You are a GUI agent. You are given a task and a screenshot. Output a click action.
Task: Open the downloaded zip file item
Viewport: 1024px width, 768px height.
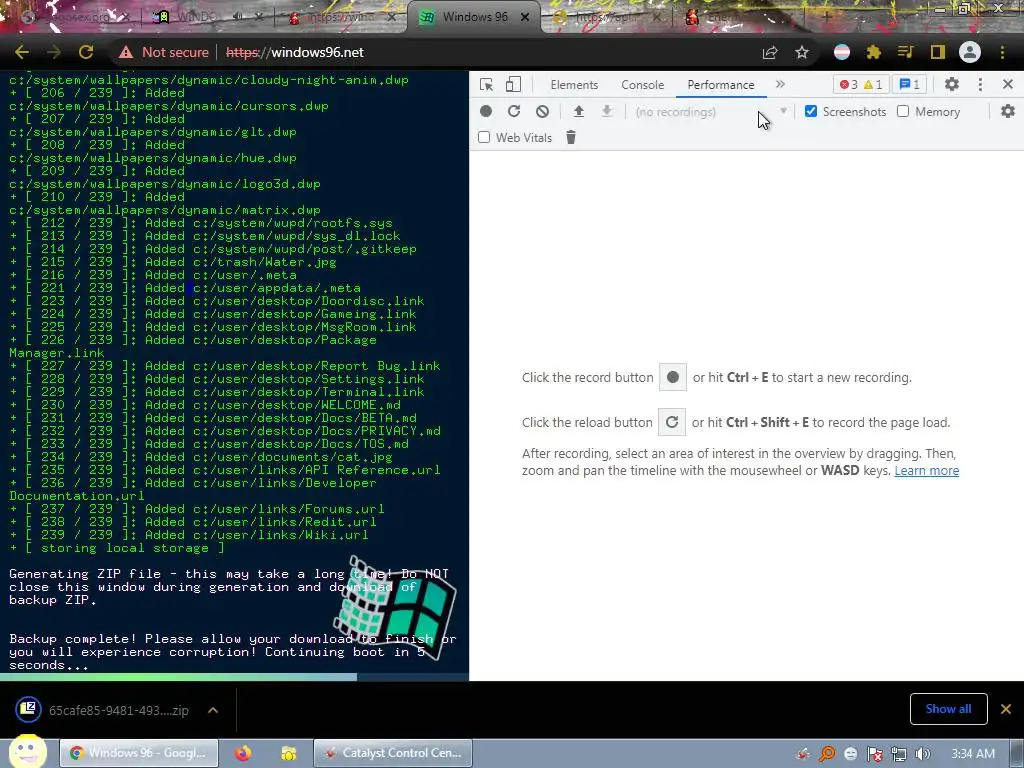(x=101, y=710)
